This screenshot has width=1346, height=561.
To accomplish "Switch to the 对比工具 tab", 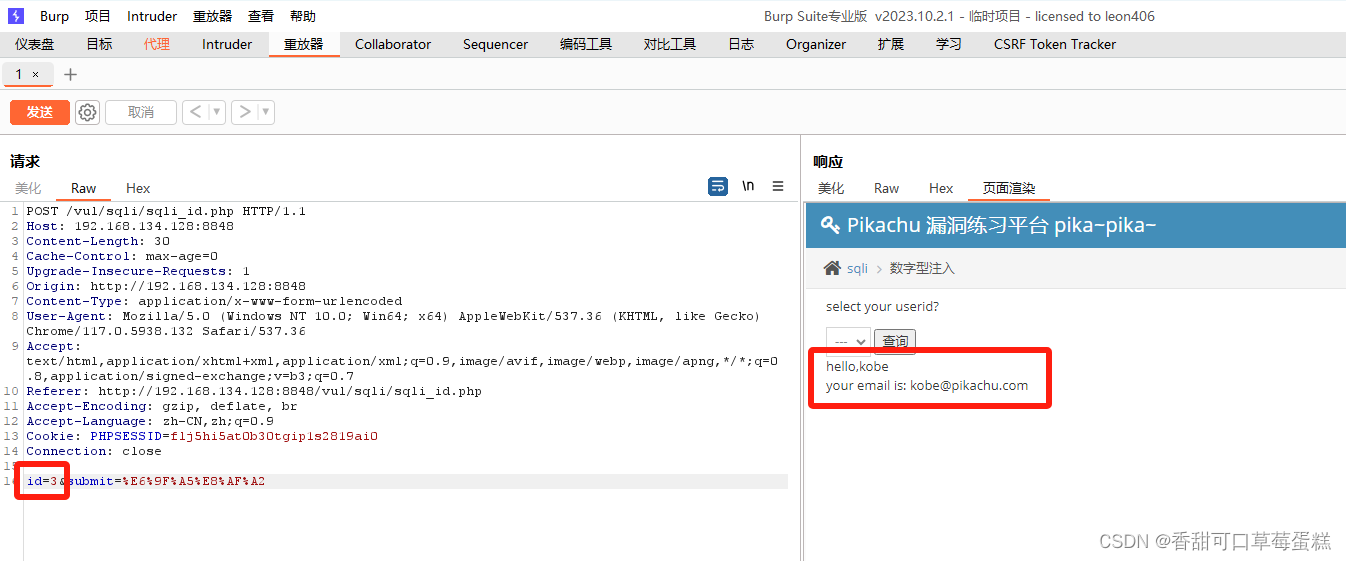I will [670, 44].
